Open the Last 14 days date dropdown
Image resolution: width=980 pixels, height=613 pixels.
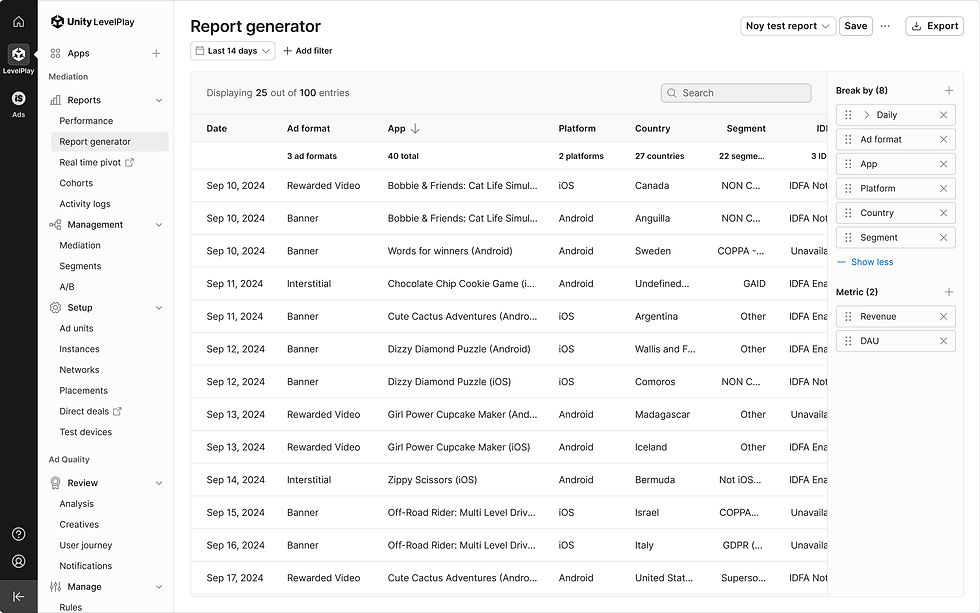click(x=232, y=51)
